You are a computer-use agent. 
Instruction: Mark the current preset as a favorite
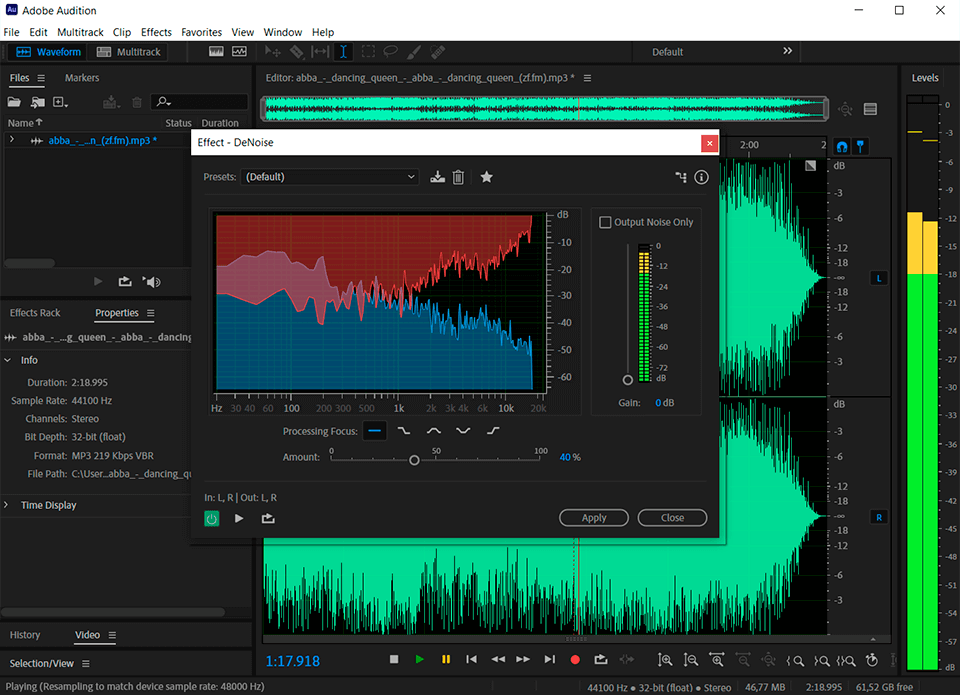(x=486, y=176)
